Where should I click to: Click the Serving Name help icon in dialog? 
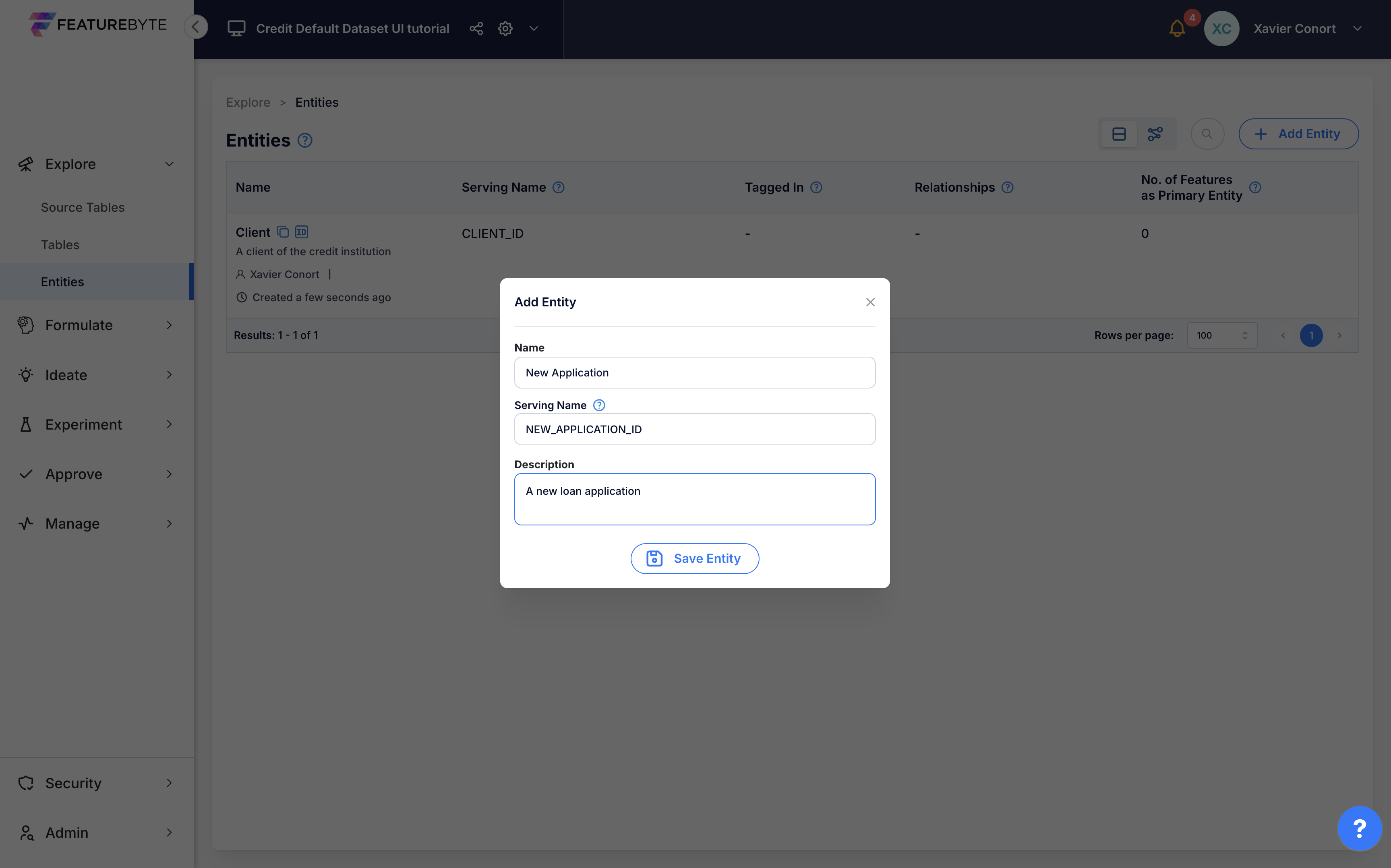pos(599,405)
